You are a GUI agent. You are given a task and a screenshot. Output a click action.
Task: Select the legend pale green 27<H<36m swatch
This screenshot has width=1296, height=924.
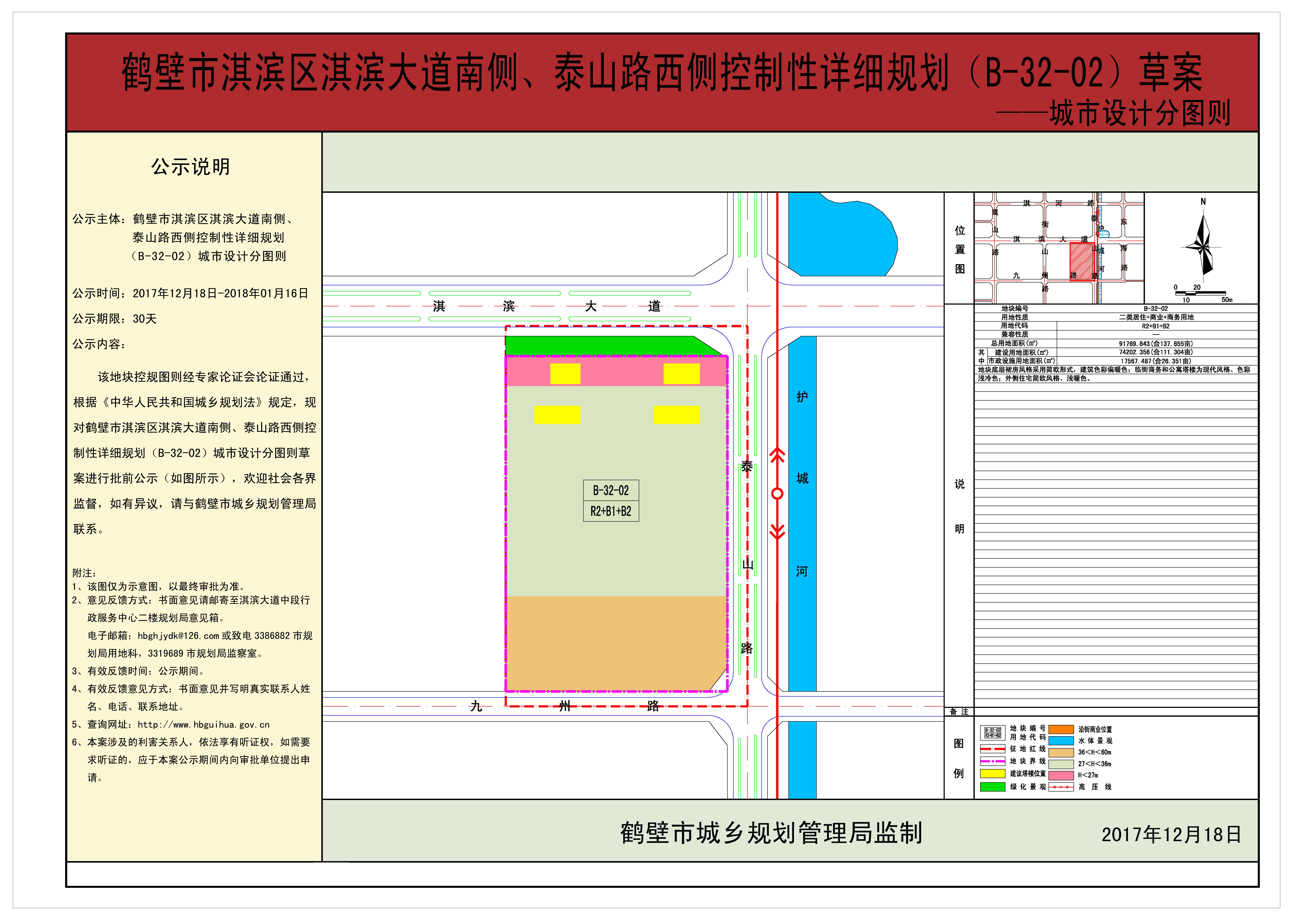pos(1061,764)
